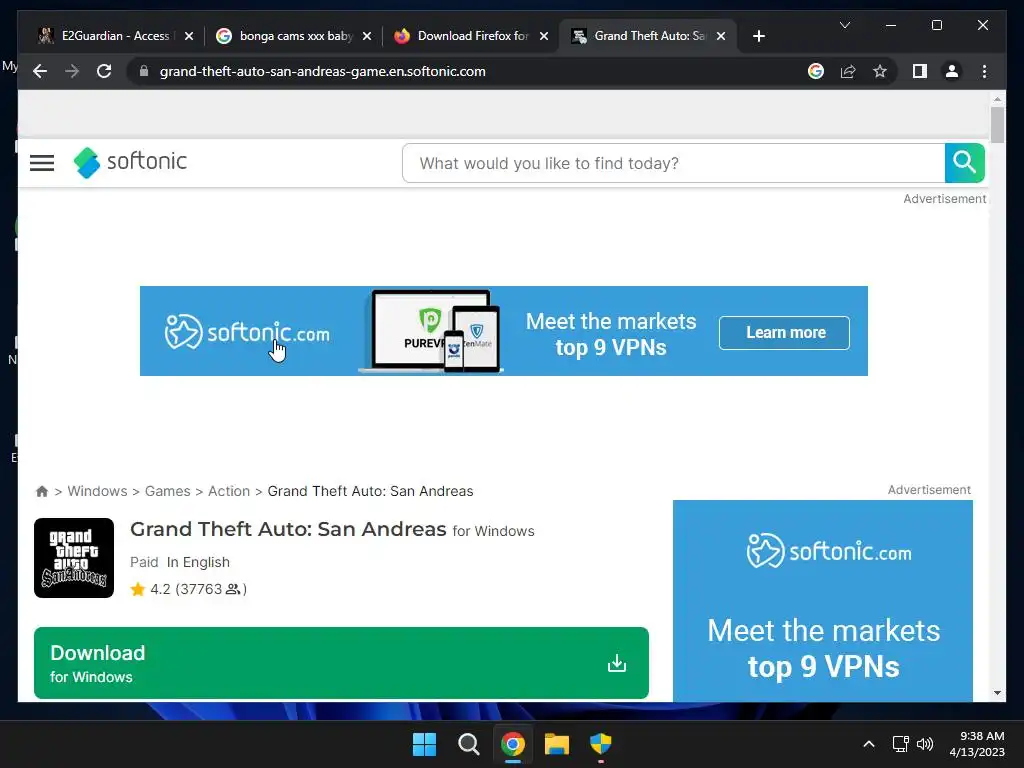Click Learn more on the VPN banner
The image size is (1024, 768).
point(784,332)
